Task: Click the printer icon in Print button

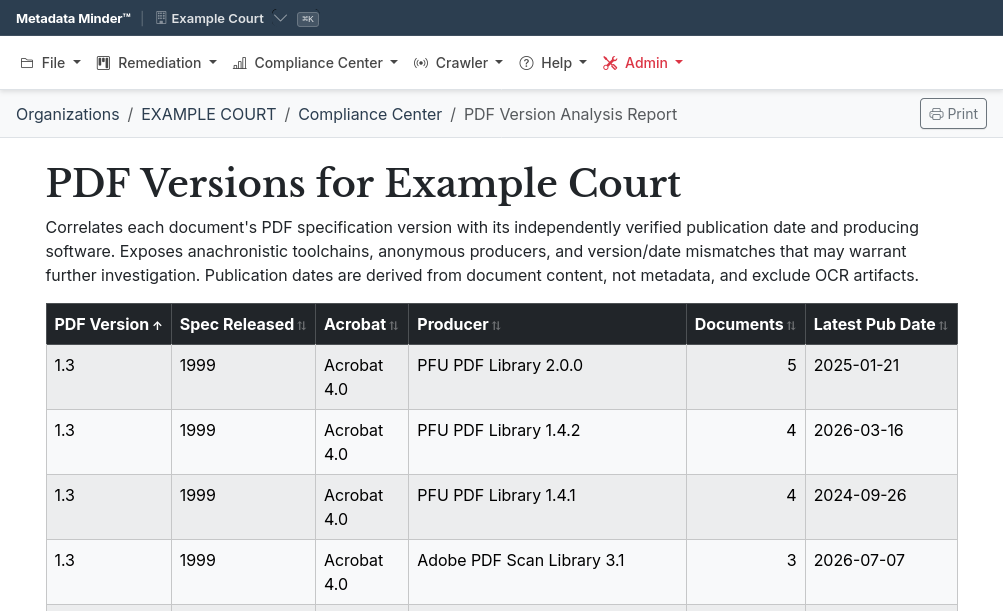Action: [x=936, y=114]
